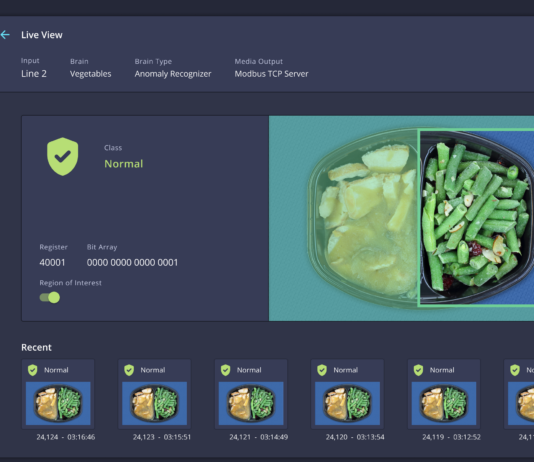Click the Class value 'Normal'

[124, 164]
